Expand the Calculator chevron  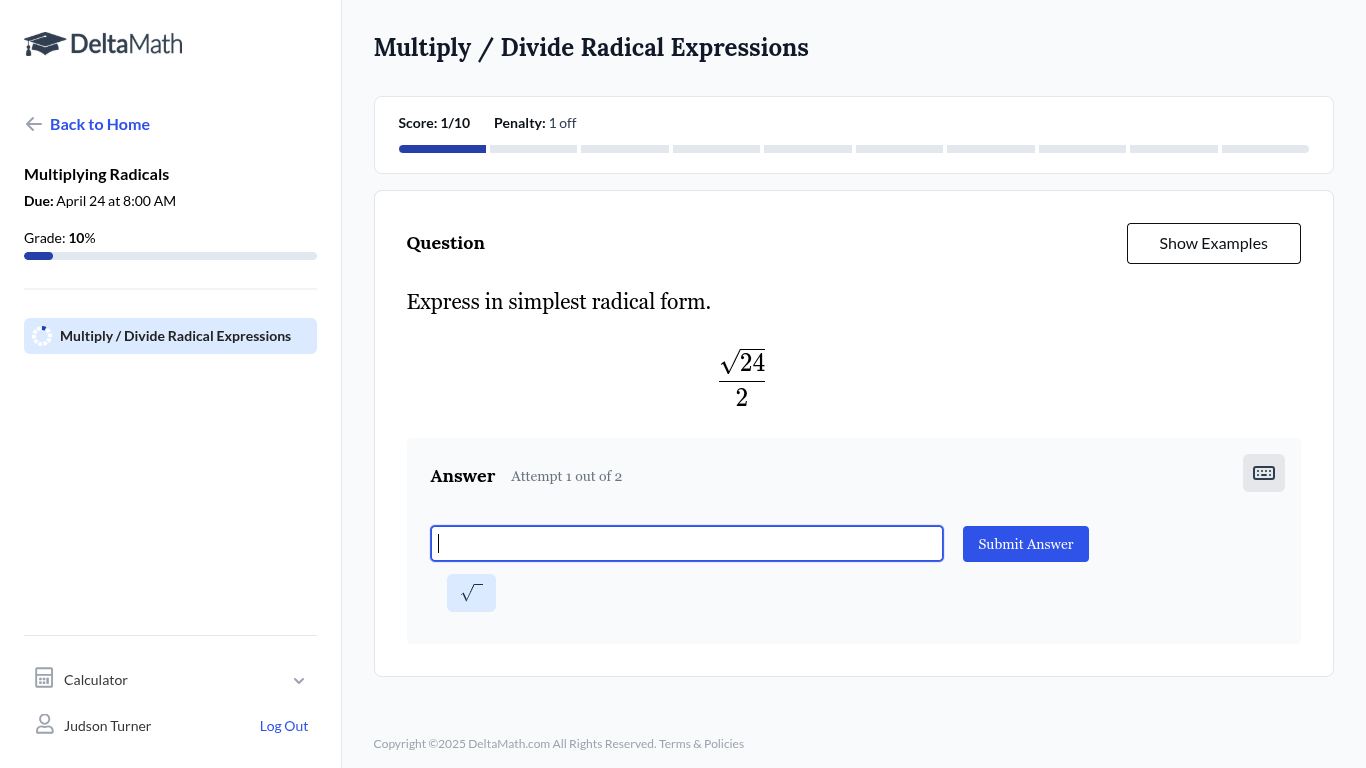coord(299,680)
